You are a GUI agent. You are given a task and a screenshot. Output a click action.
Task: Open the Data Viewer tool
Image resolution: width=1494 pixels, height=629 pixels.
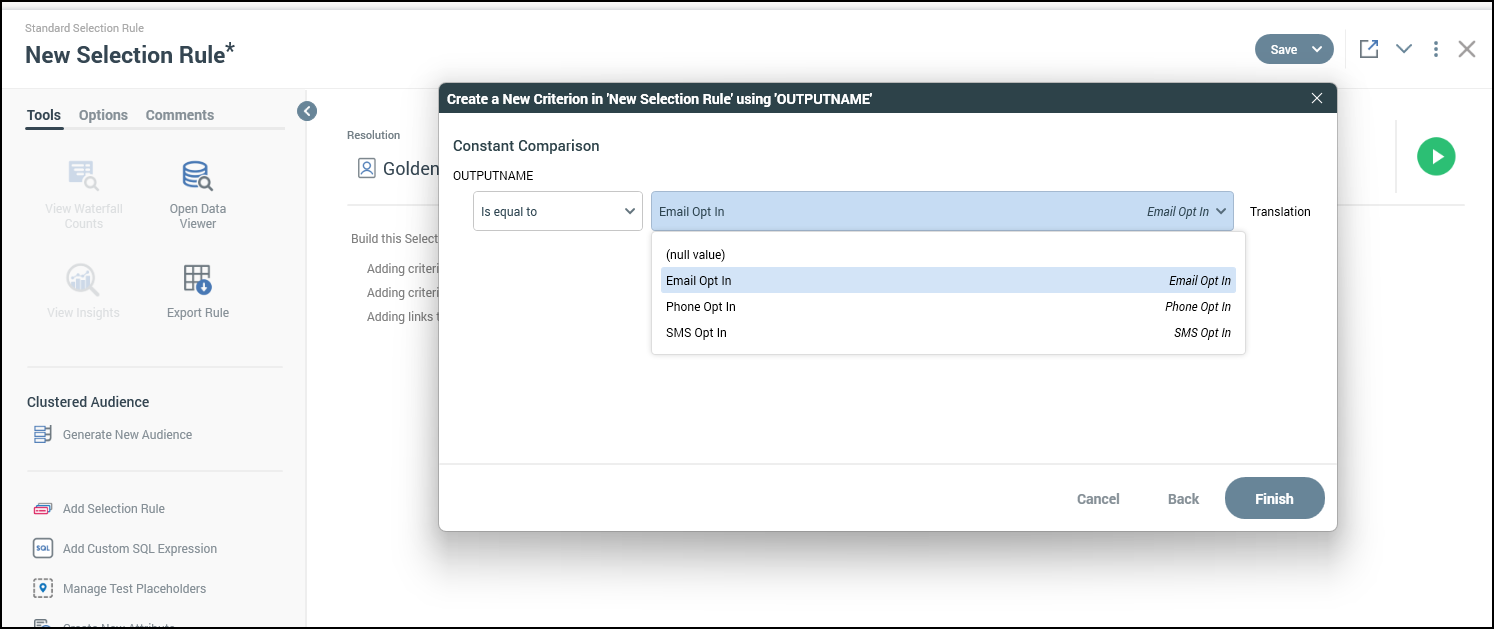(197, 177)
